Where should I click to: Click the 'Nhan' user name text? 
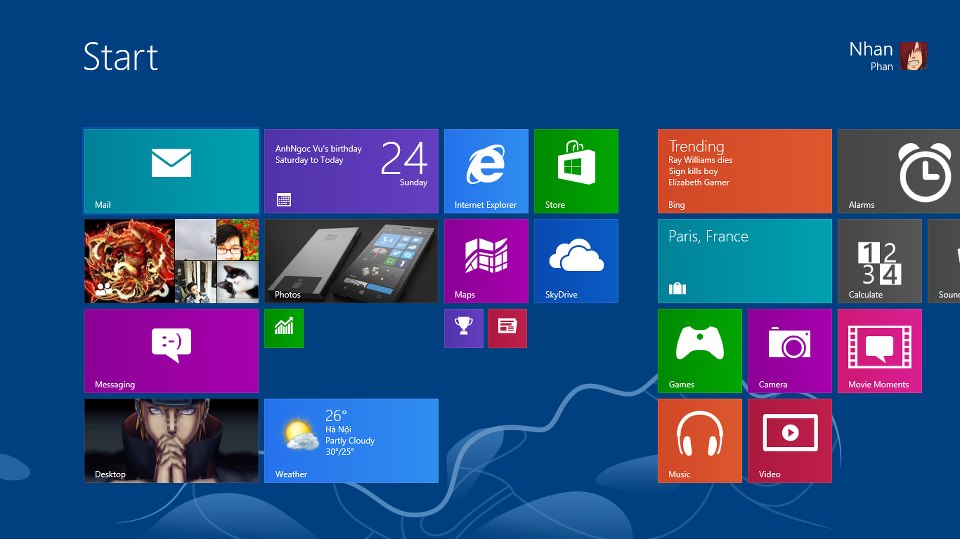click(x=871, y=49)
